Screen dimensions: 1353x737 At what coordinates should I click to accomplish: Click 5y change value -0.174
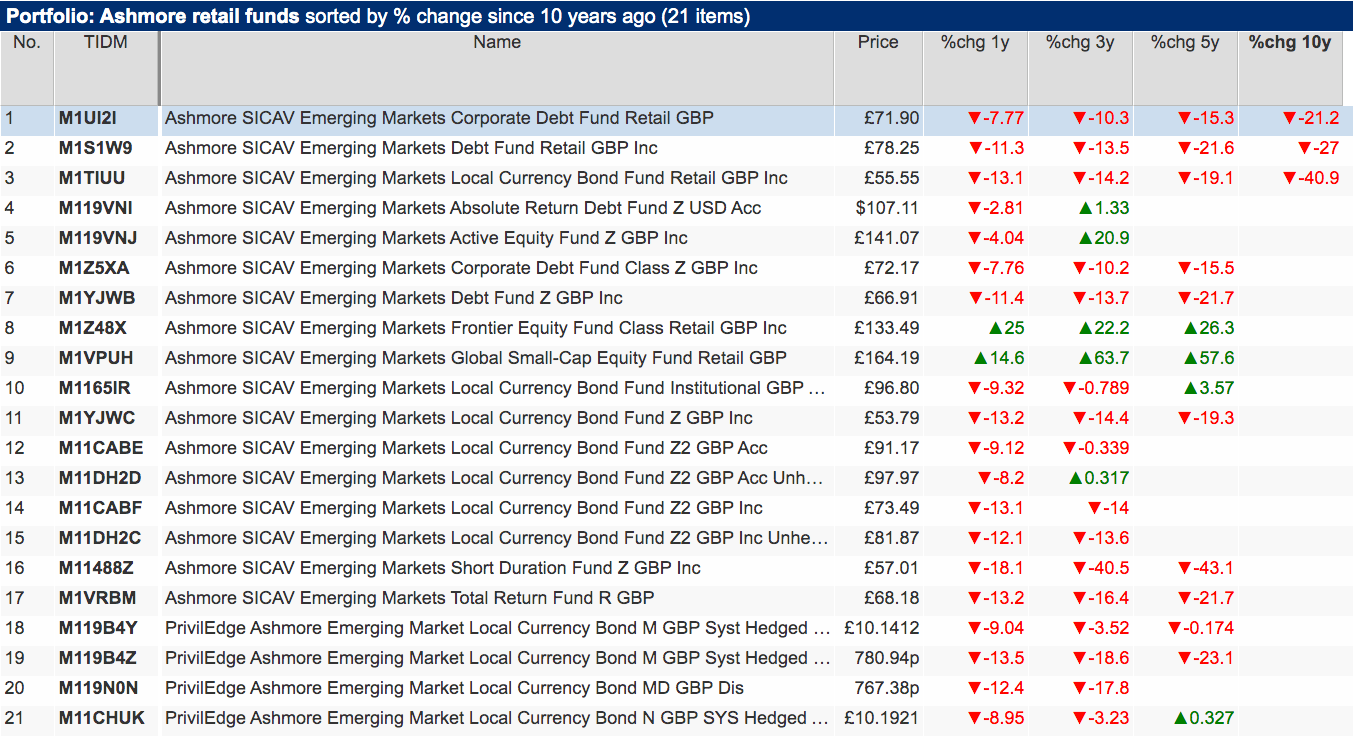coord(1200,628)
